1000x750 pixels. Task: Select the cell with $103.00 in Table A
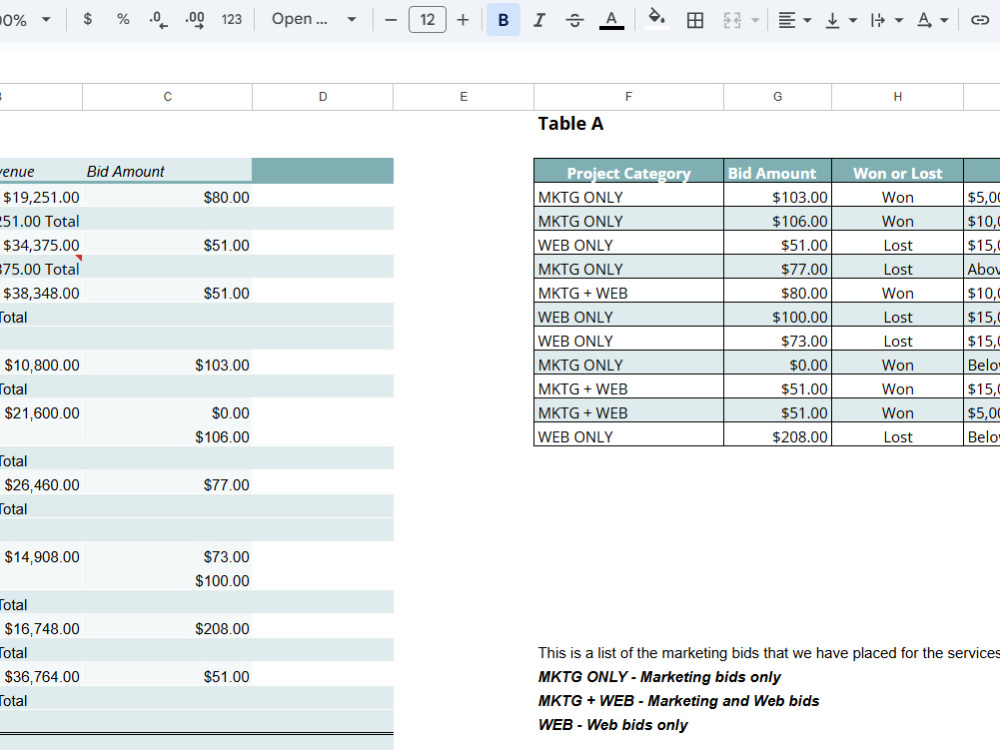pos(777,197)
